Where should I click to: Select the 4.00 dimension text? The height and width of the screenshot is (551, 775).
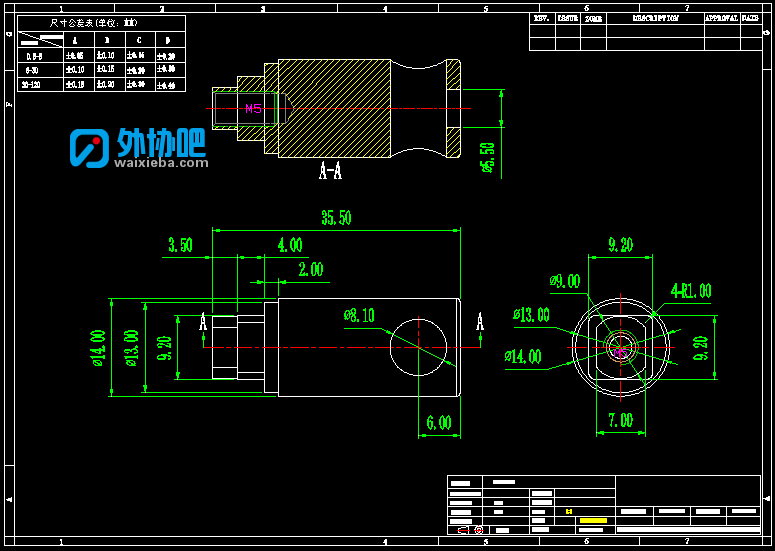pos(290,245)
